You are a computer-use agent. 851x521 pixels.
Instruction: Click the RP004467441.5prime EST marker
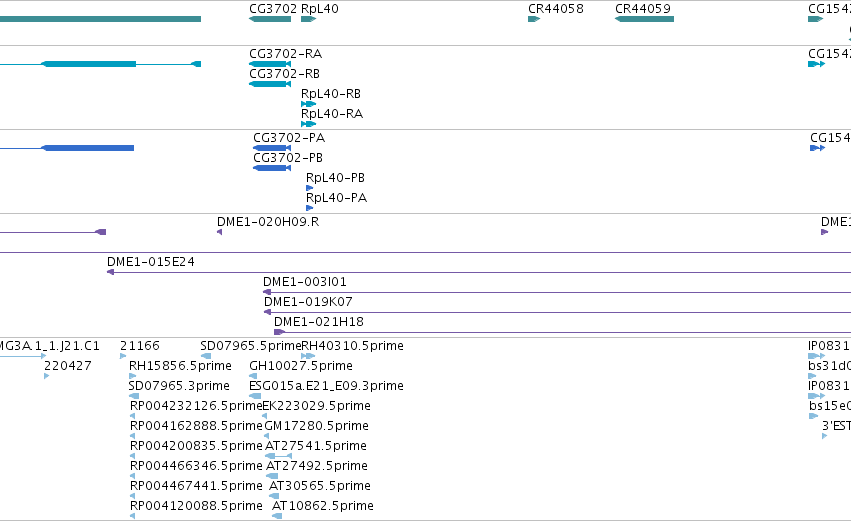pos(132,497)
